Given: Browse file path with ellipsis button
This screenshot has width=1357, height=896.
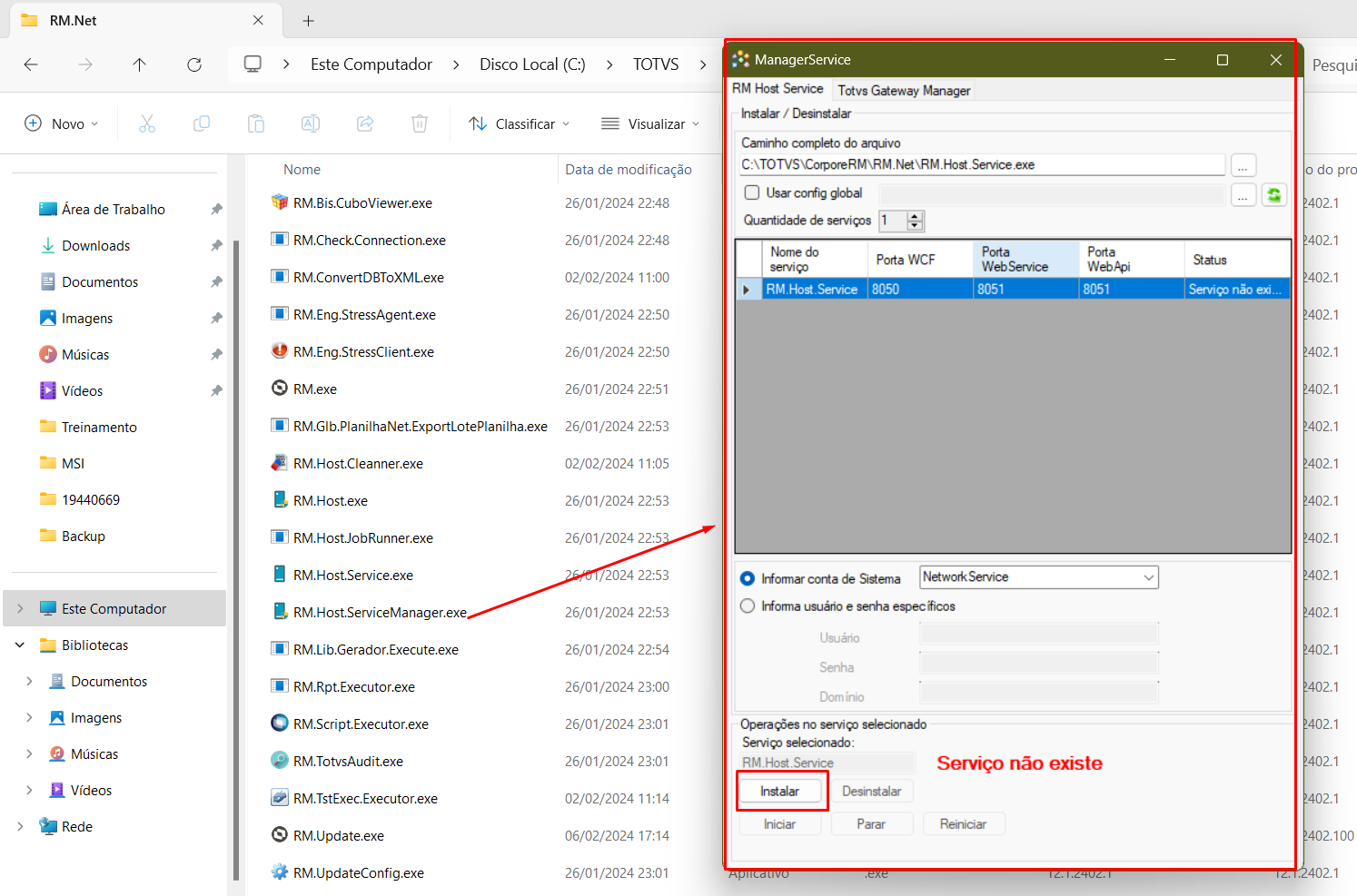Looking at the screenshot, I should [x=1243, y=165].
